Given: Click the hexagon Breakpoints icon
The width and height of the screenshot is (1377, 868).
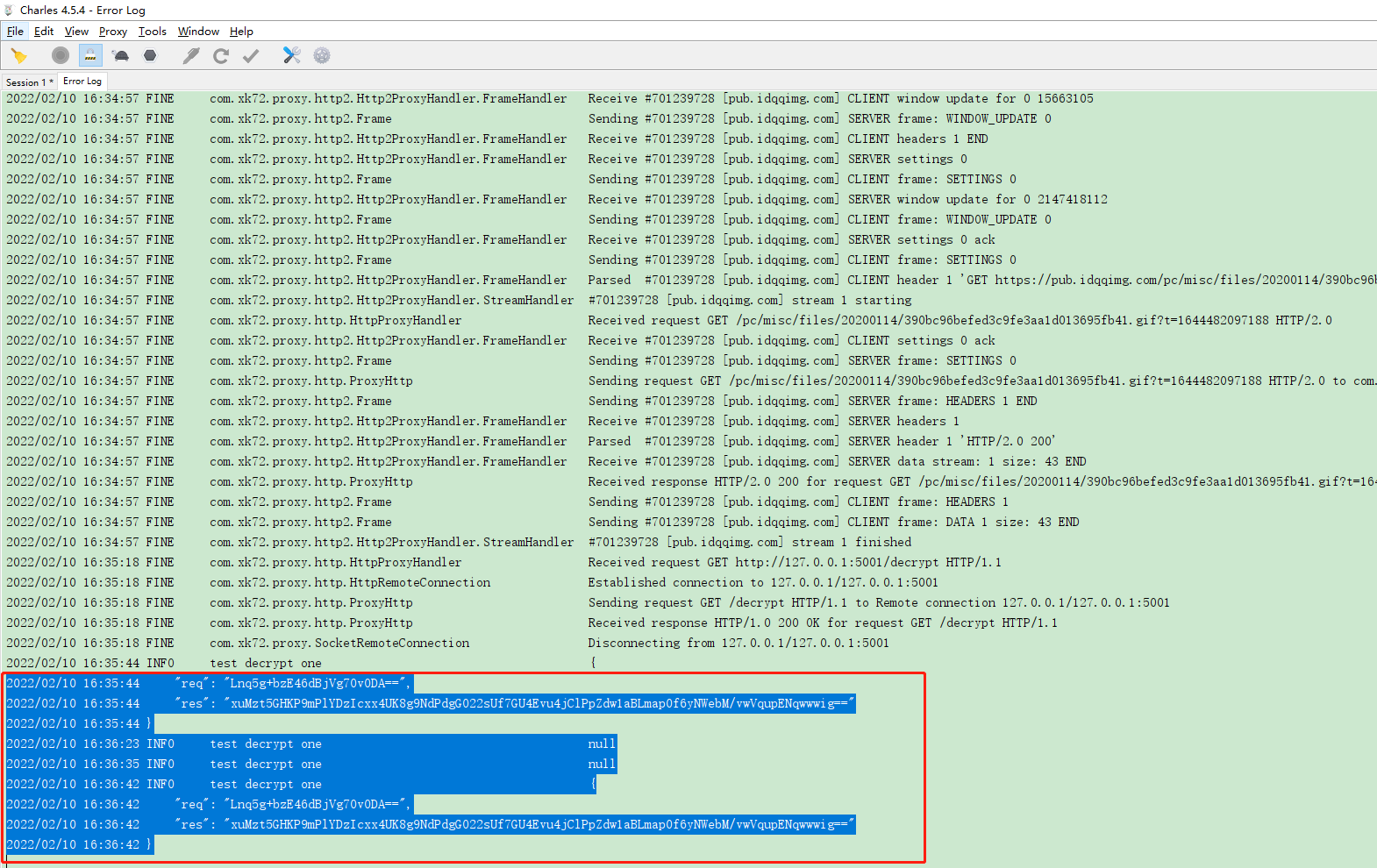Looking at the screenshot, I should tap(150, 56).
